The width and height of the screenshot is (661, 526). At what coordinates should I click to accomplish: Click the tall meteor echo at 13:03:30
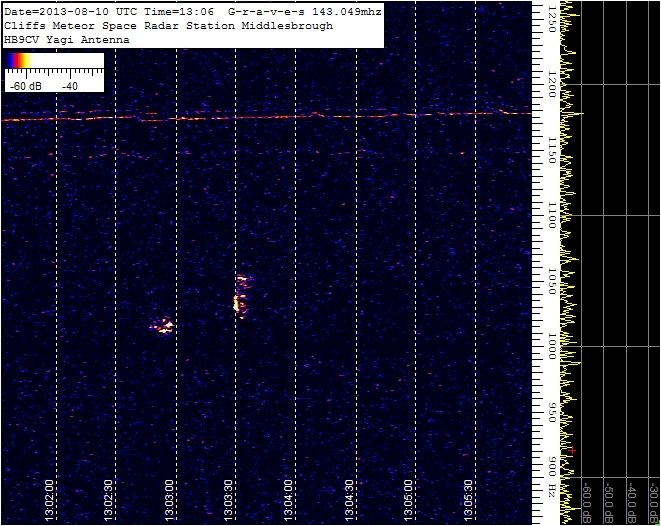[x=242, y=296]
